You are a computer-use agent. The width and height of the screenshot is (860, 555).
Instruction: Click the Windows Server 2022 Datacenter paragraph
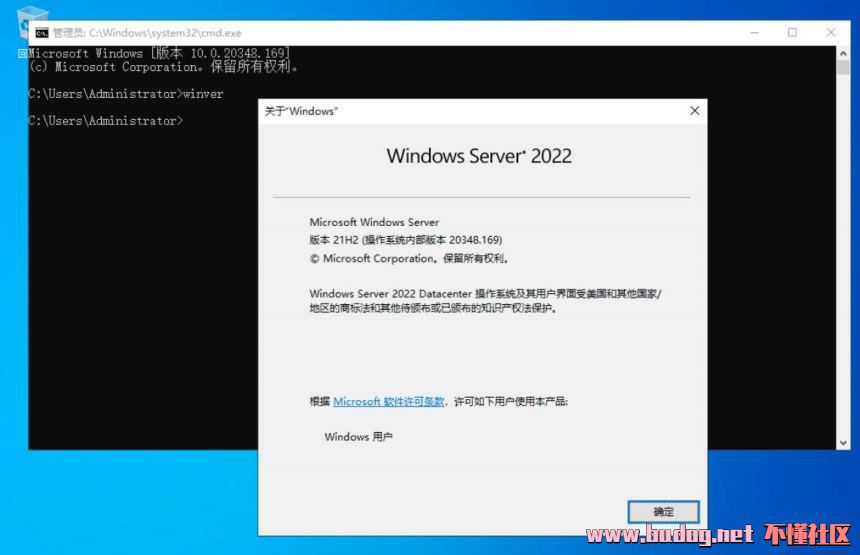click(485, 301)
